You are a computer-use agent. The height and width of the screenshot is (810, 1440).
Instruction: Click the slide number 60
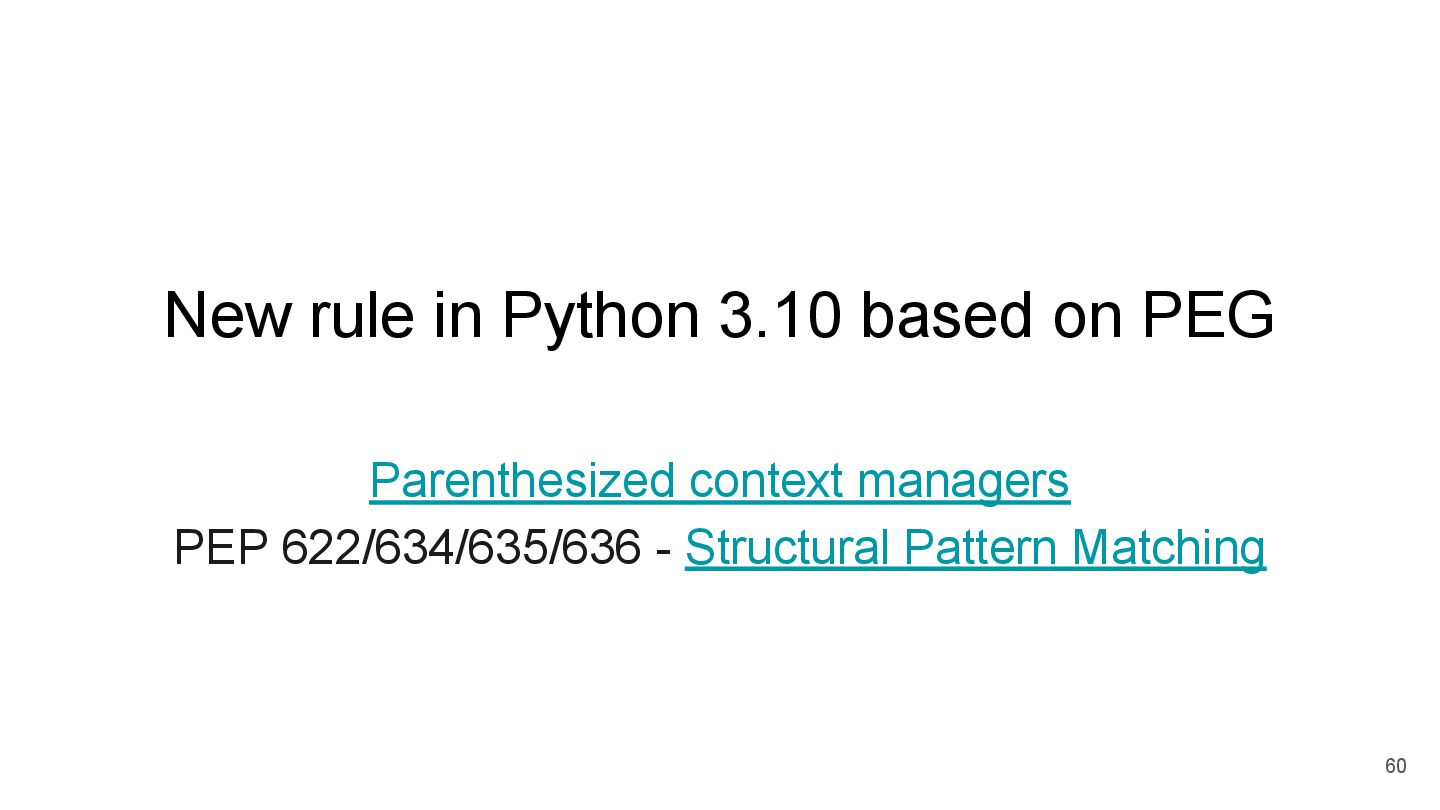(x=1395, y=766)
